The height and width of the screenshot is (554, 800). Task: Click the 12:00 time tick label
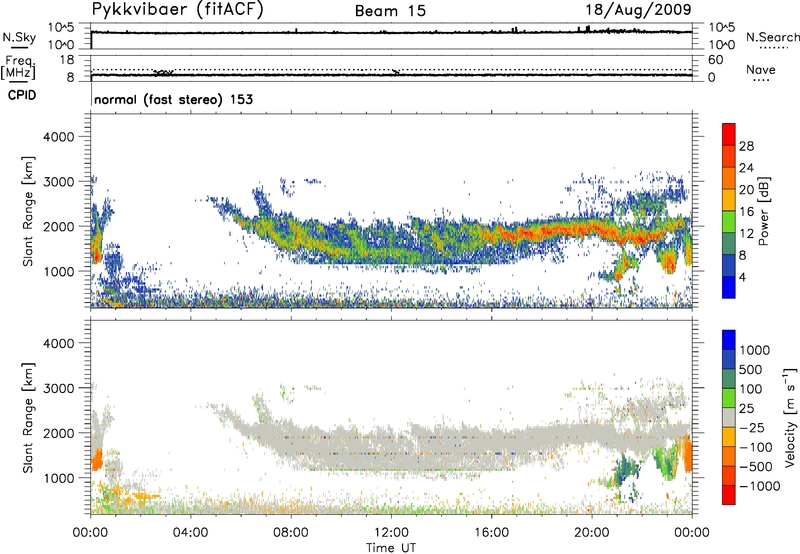click(391, 533)
